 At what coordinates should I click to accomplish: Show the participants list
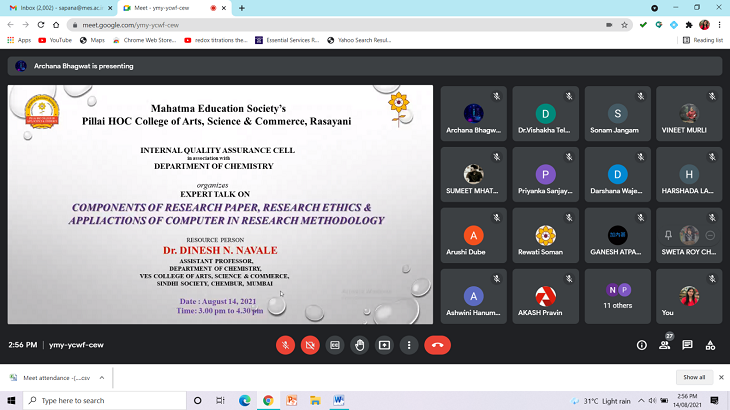664,345
